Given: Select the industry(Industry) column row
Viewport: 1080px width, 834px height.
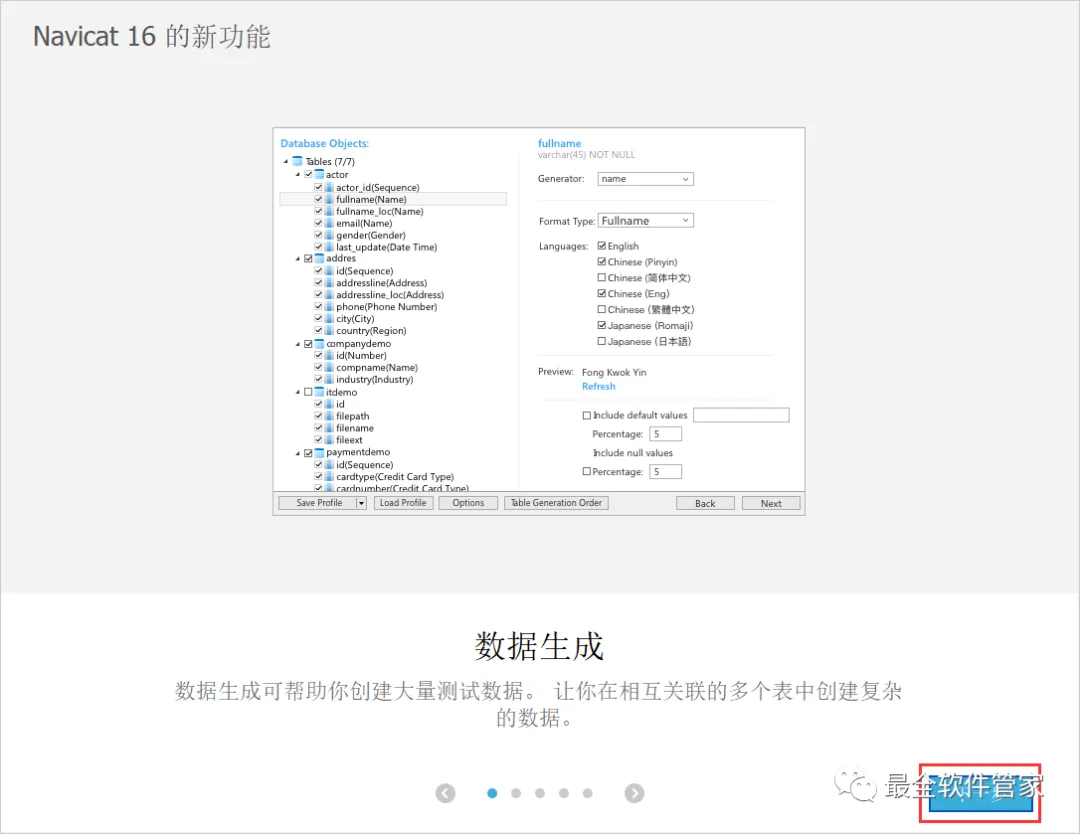Looking at the screenshot, I should click(375, 379).
